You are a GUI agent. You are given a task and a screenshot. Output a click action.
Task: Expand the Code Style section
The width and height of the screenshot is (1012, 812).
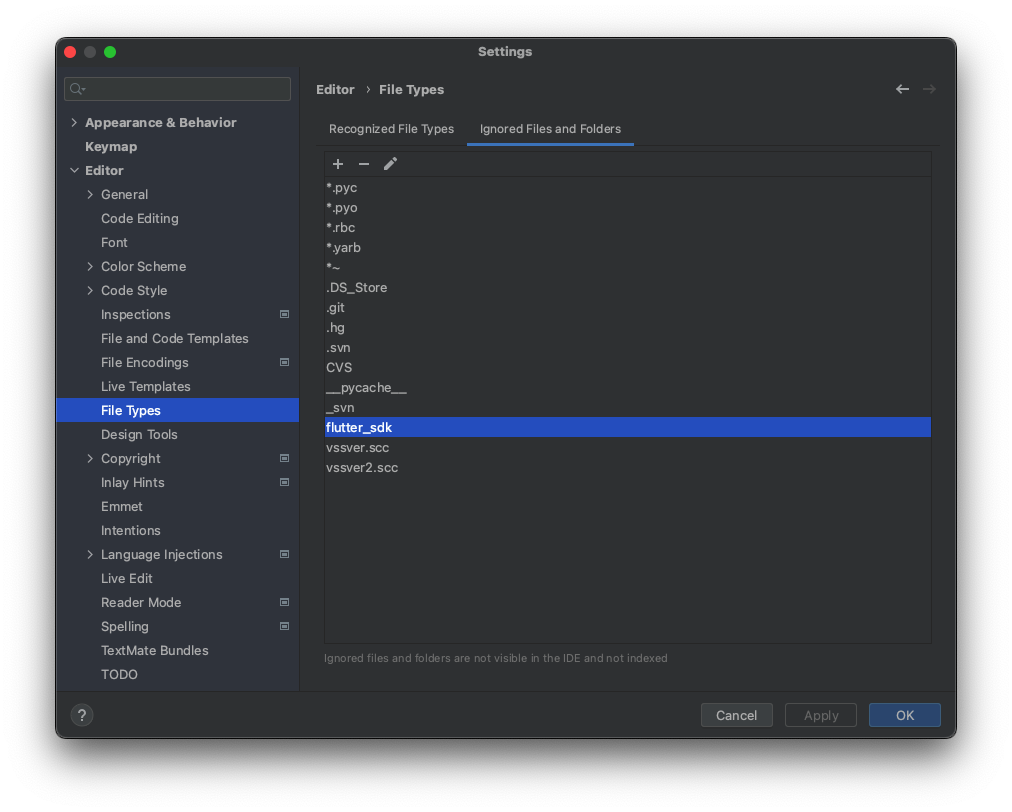click(89, 290)
